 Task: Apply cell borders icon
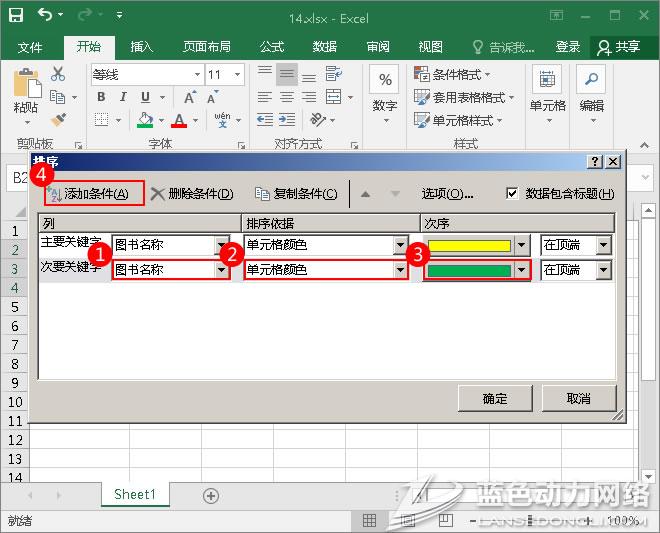[101, 120]
